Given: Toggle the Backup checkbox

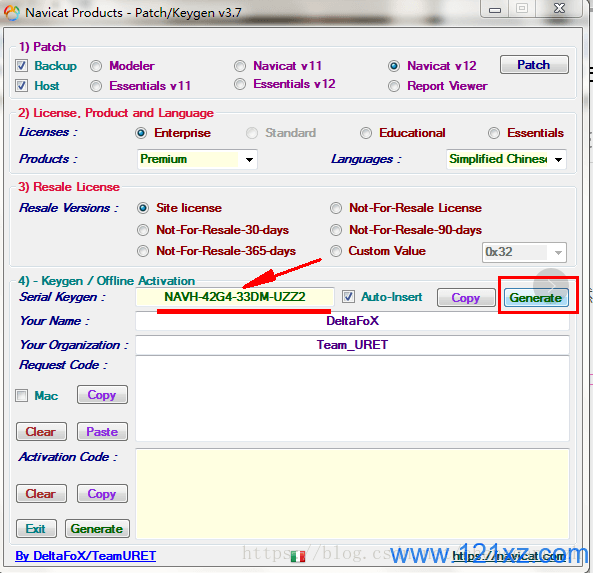Looking at the screenshot, I should pos(21,66).
